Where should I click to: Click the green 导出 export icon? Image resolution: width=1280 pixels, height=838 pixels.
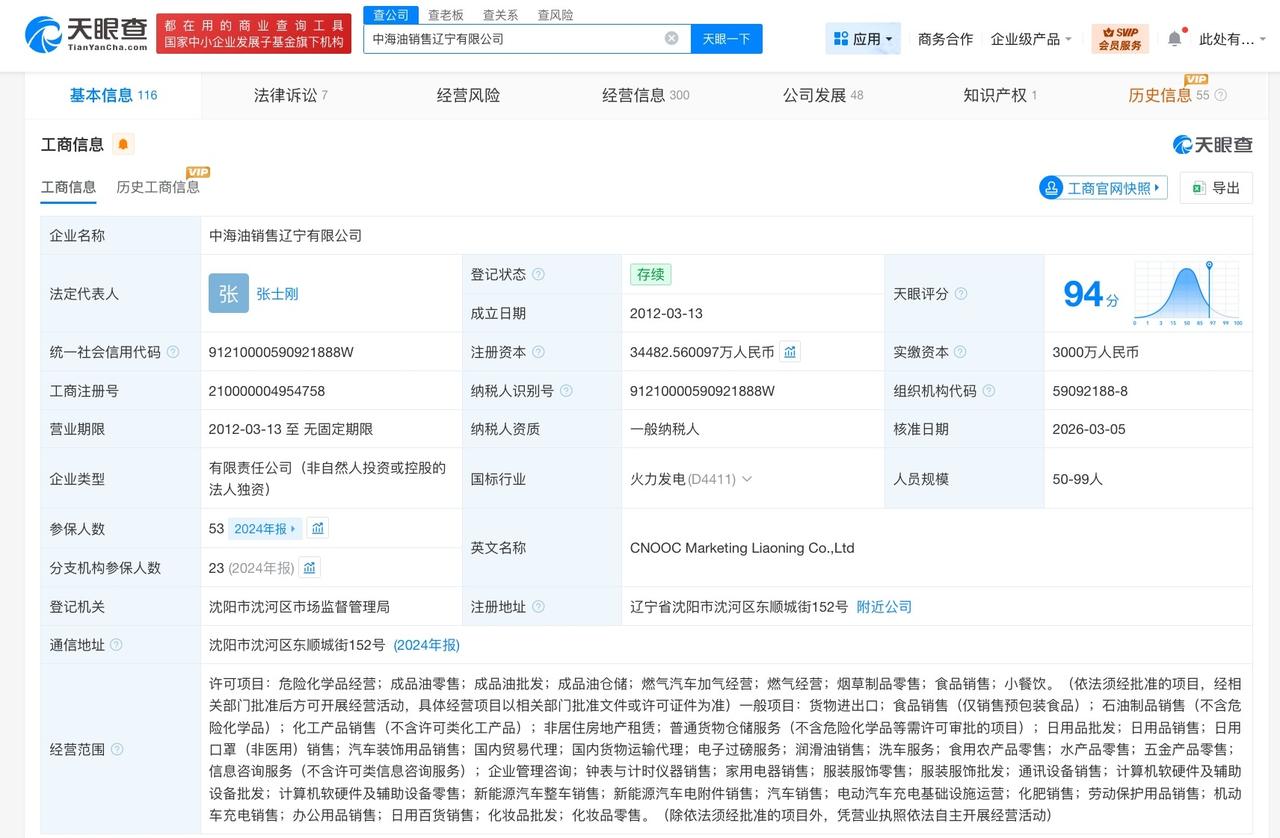[x=1198, y=187]
